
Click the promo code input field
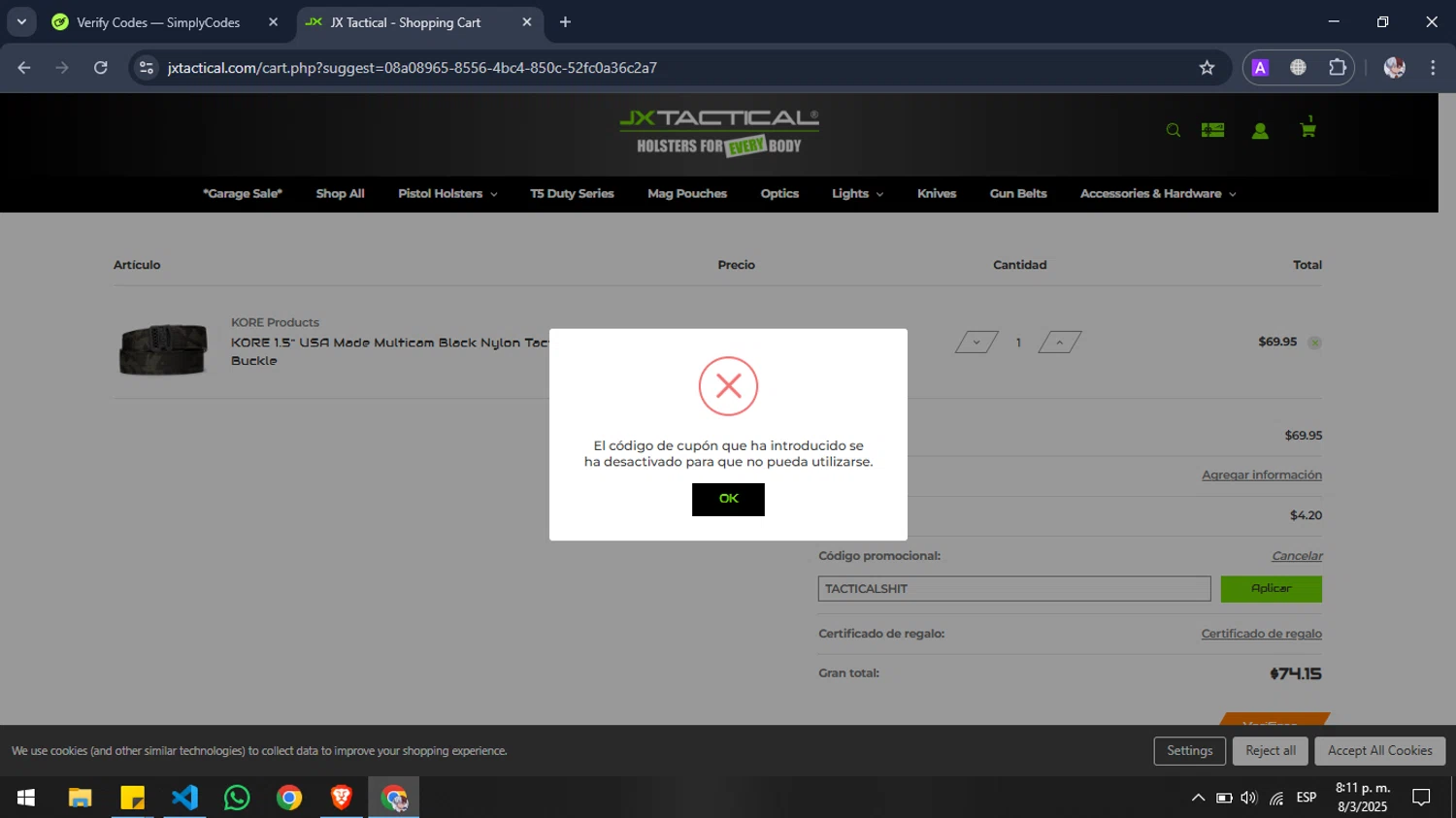[x=1014, y=589]
